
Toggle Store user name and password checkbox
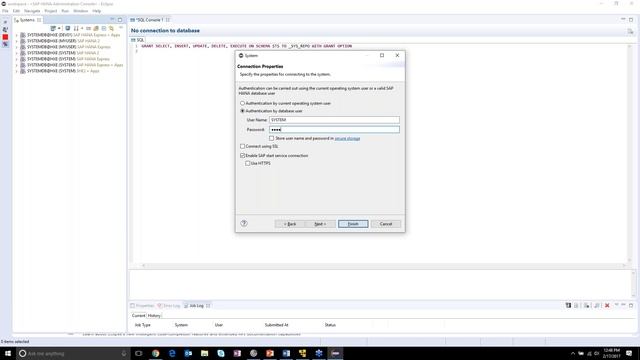[271, 138]
